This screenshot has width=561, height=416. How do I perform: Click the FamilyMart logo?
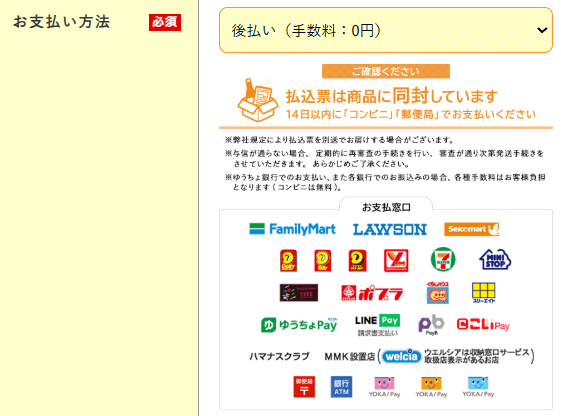click(292, 229)
